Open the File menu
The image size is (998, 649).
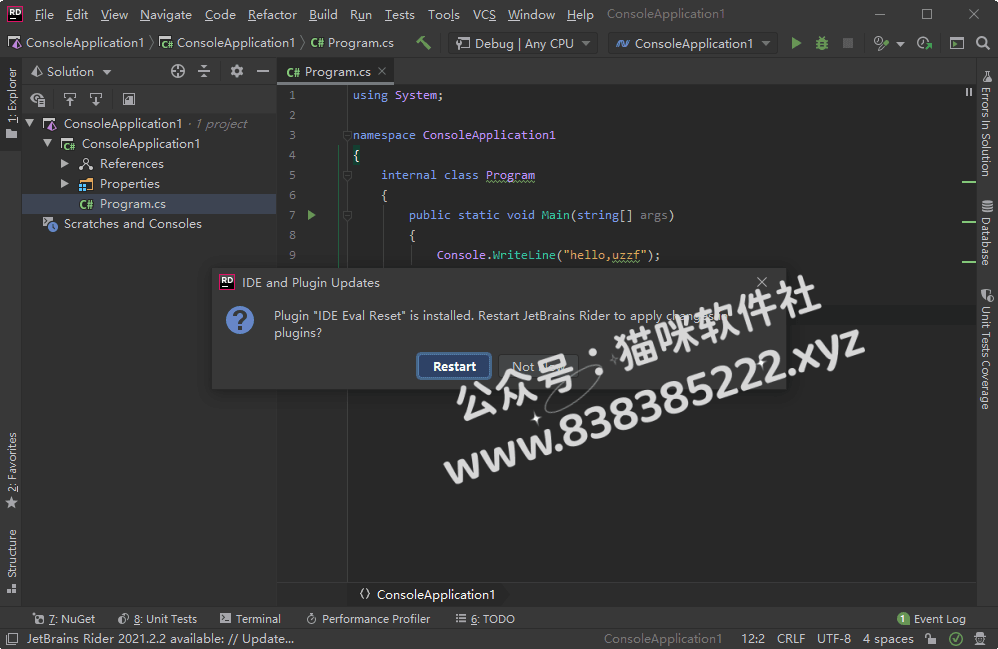click(x=44, y=14)
